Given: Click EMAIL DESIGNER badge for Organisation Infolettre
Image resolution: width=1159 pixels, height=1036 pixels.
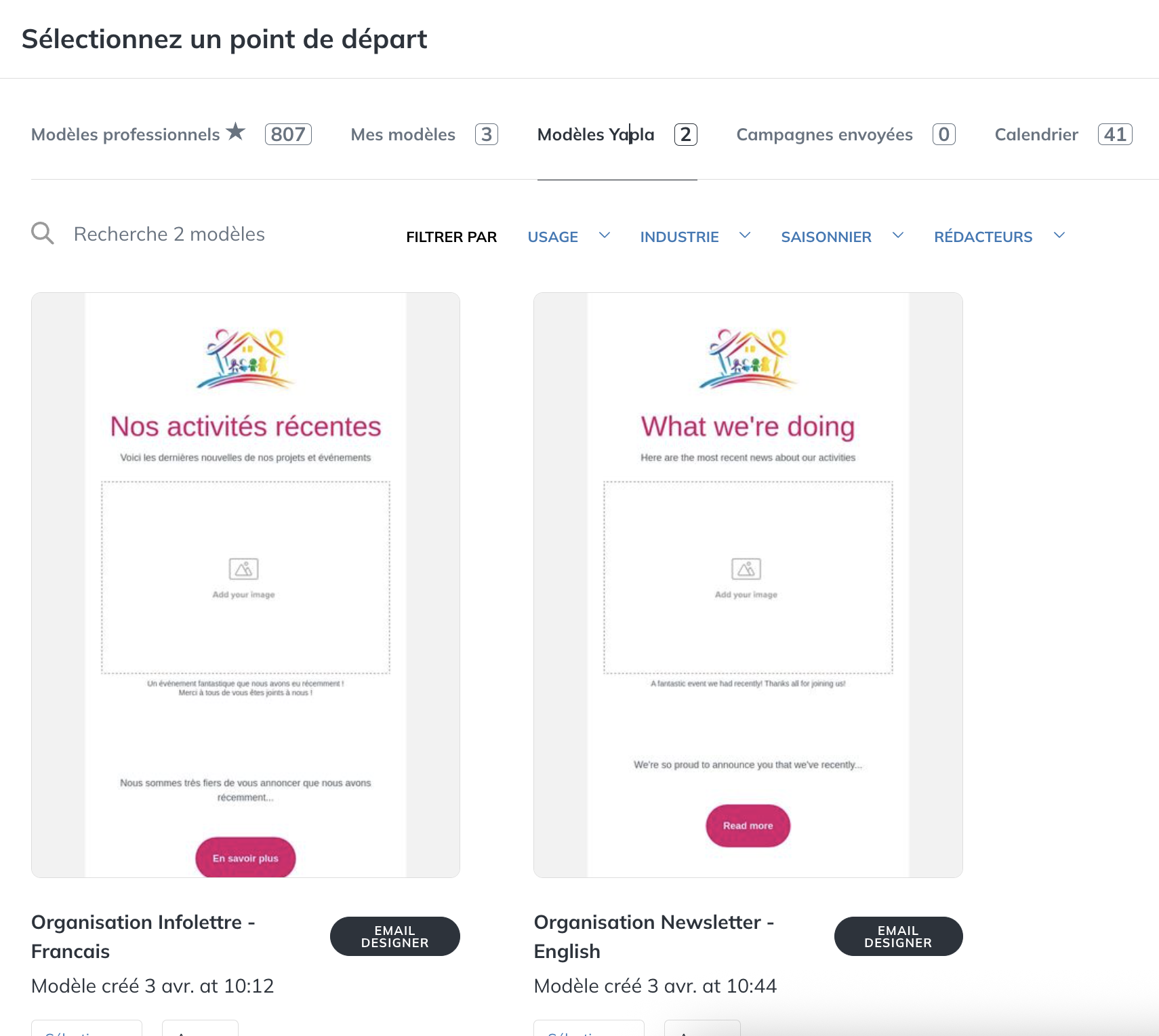Looking at the screenshot, I should [x=395, y=936].
